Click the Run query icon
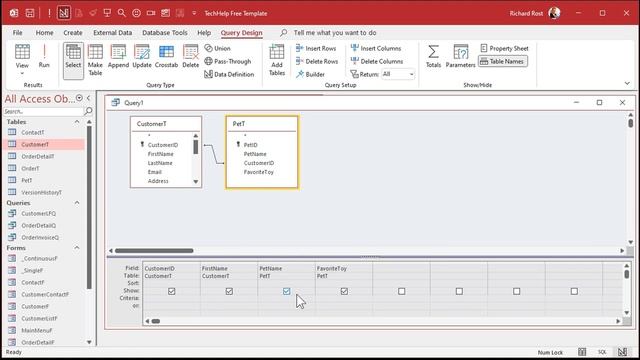Screen dimensions: 640x360 tap(44, 56)
